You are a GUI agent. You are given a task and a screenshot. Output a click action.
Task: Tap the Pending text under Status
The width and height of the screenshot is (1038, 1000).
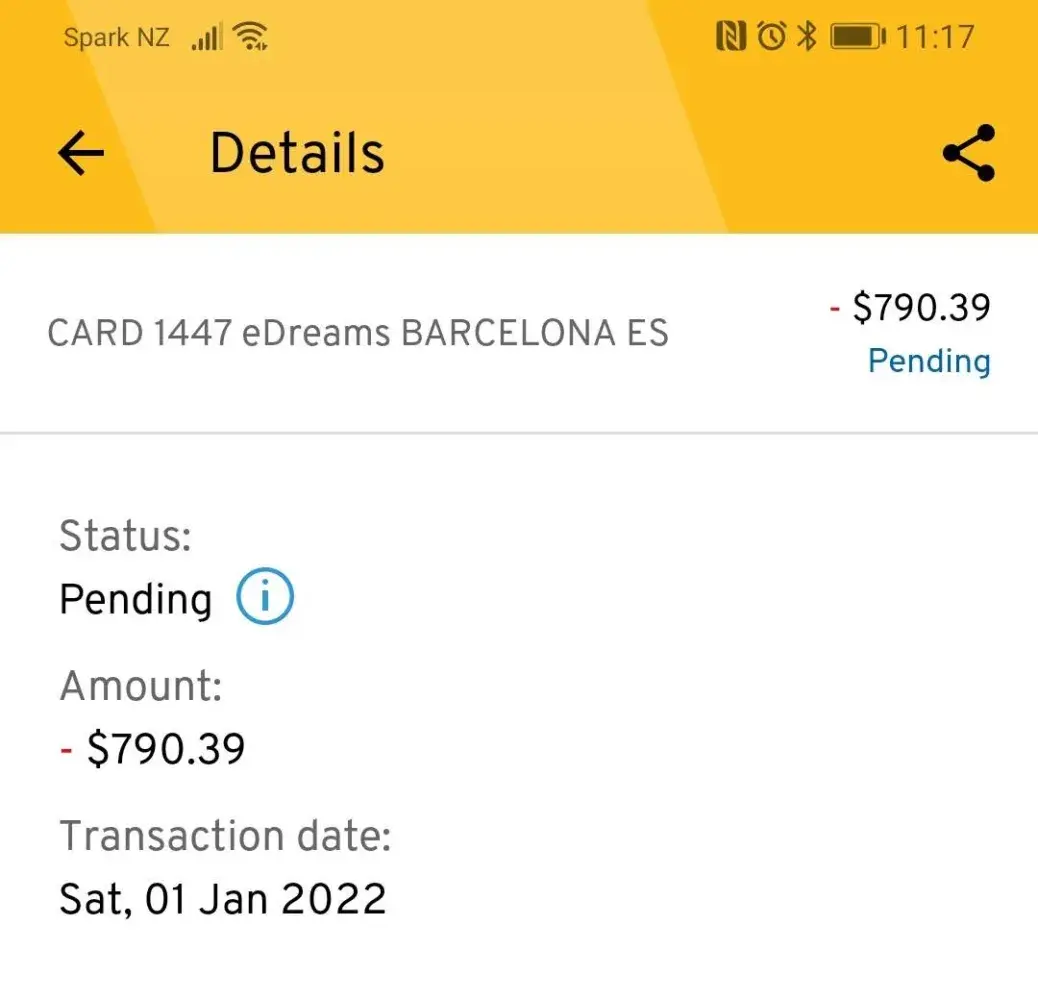135,599
